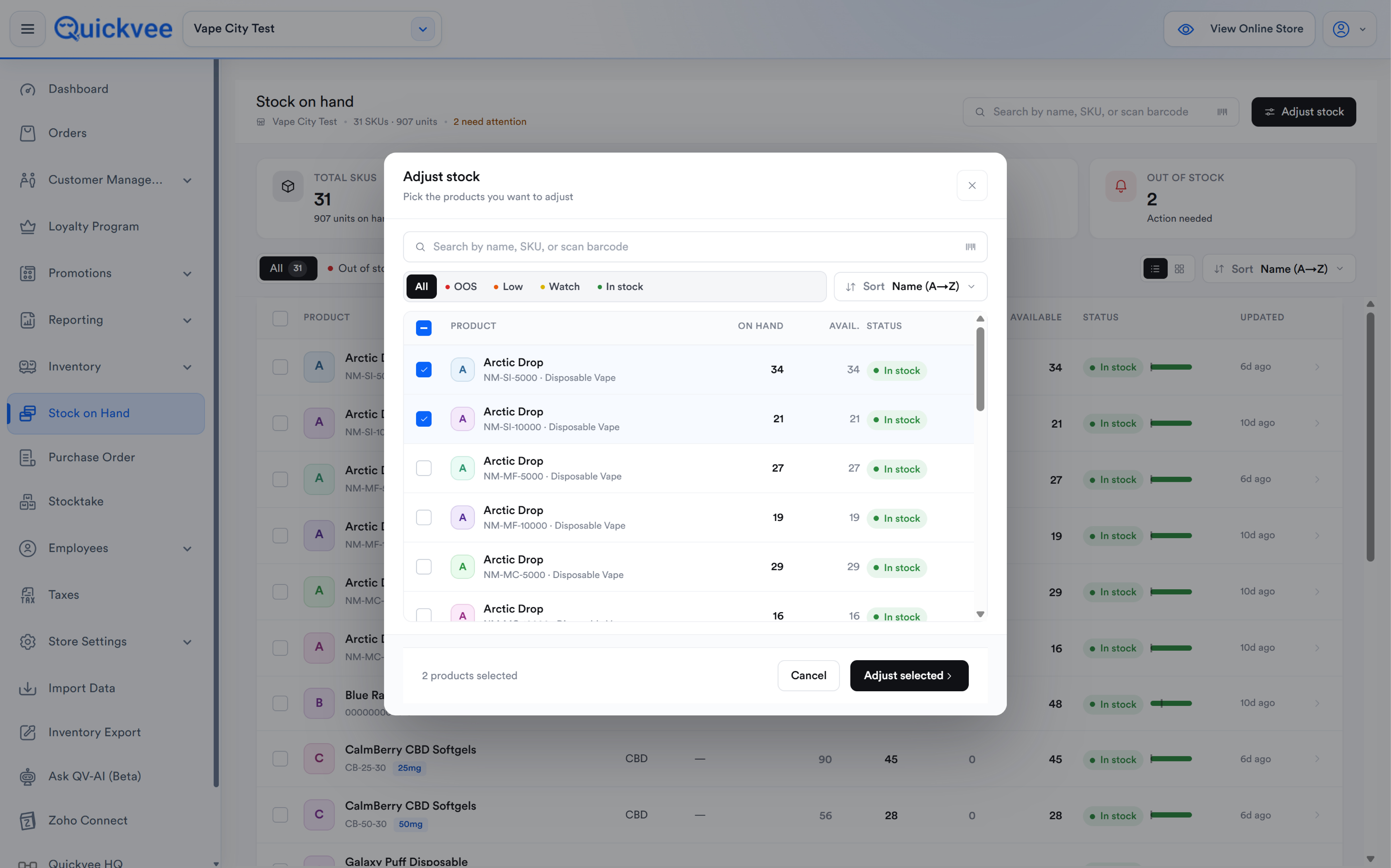Cancel the Adjust stock dialog
1391x868 pixels.
point(808,676)
